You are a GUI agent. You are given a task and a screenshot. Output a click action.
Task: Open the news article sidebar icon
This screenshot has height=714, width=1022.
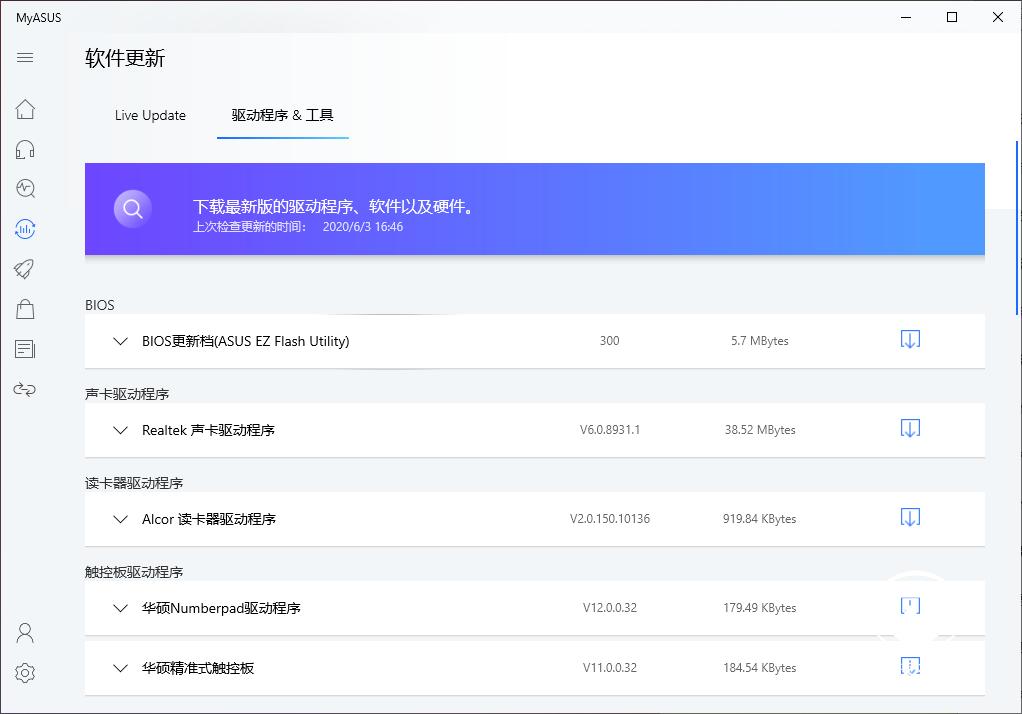24,348
